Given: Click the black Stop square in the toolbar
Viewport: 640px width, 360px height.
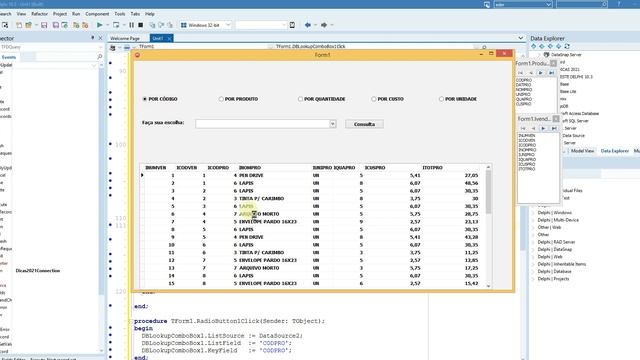Looking at the screenshot, I should pyautogui.click(x=141, y=25).
